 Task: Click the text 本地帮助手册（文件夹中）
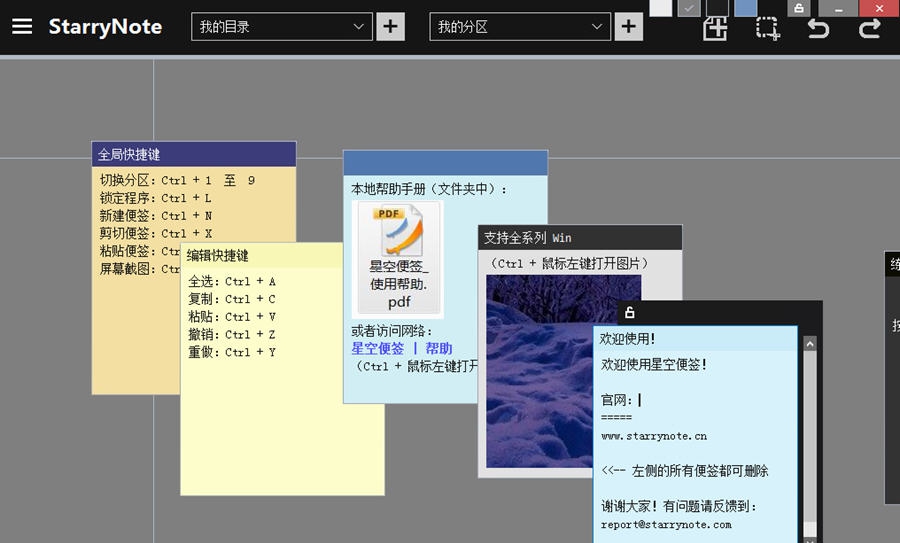(425, 189)
